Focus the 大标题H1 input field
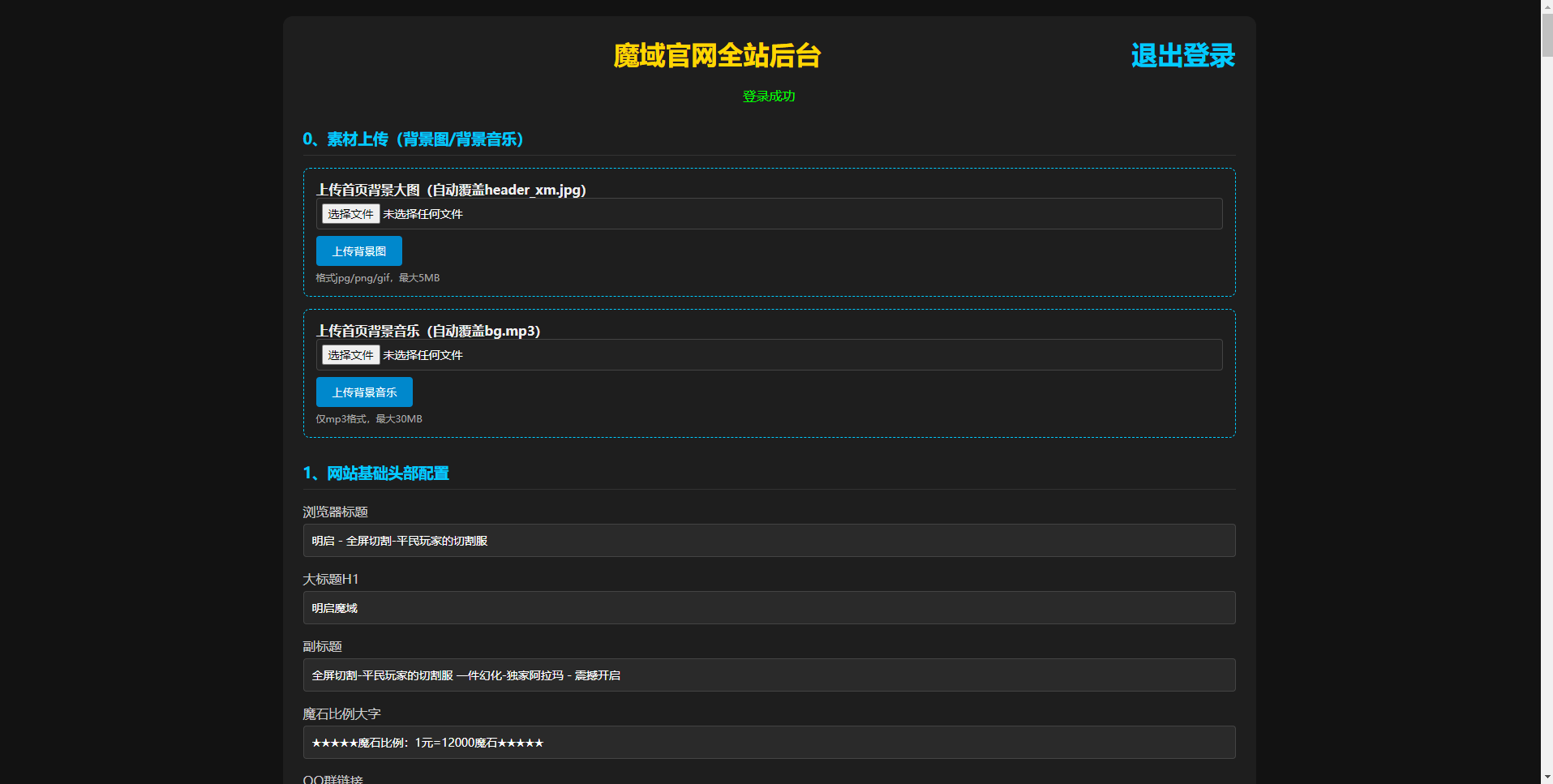1553x784 pixels. (769, 608)
